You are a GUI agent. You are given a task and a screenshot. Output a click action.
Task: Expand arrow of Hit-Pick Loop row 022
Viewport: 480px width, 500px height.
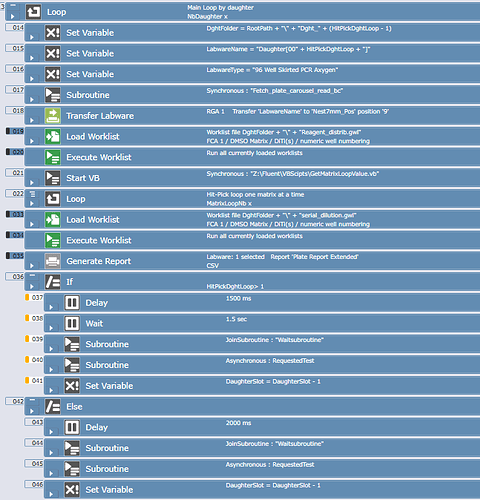(x=32, y=203)
